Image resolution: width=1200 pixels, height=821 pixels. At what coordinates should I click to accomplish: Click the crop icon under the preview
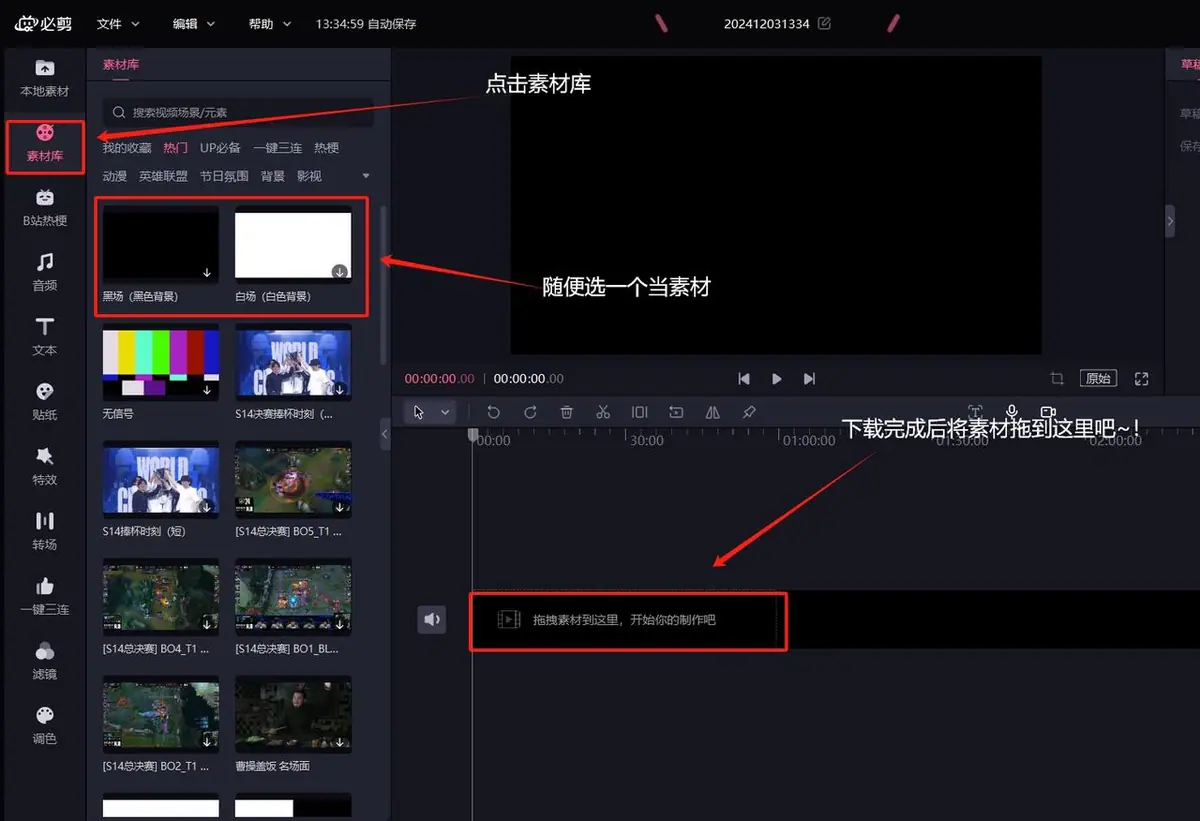(x=1057, y=379)
